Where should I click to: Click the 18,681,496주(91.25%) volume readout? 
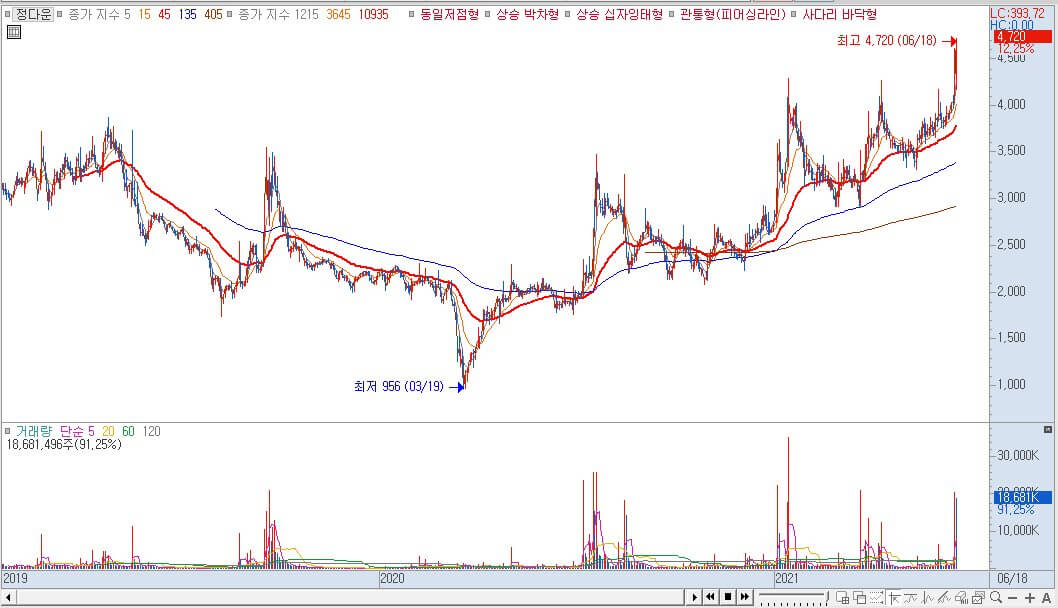(x=64, y=445)
